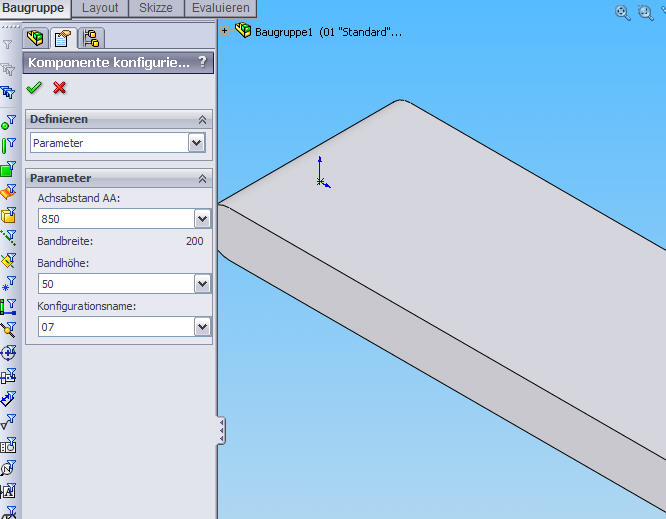The width and height of the screenshot is (666, 519).
Task: Click Zoom to Fit magnifier icon
Action: click(623, 13)
